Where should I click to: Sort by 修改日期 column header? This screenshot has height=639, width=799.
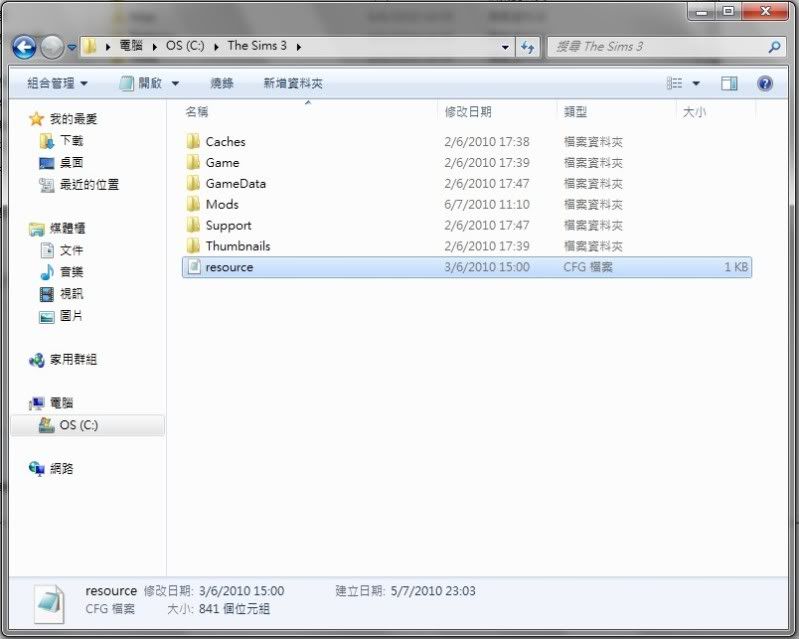tap(468, 112)
